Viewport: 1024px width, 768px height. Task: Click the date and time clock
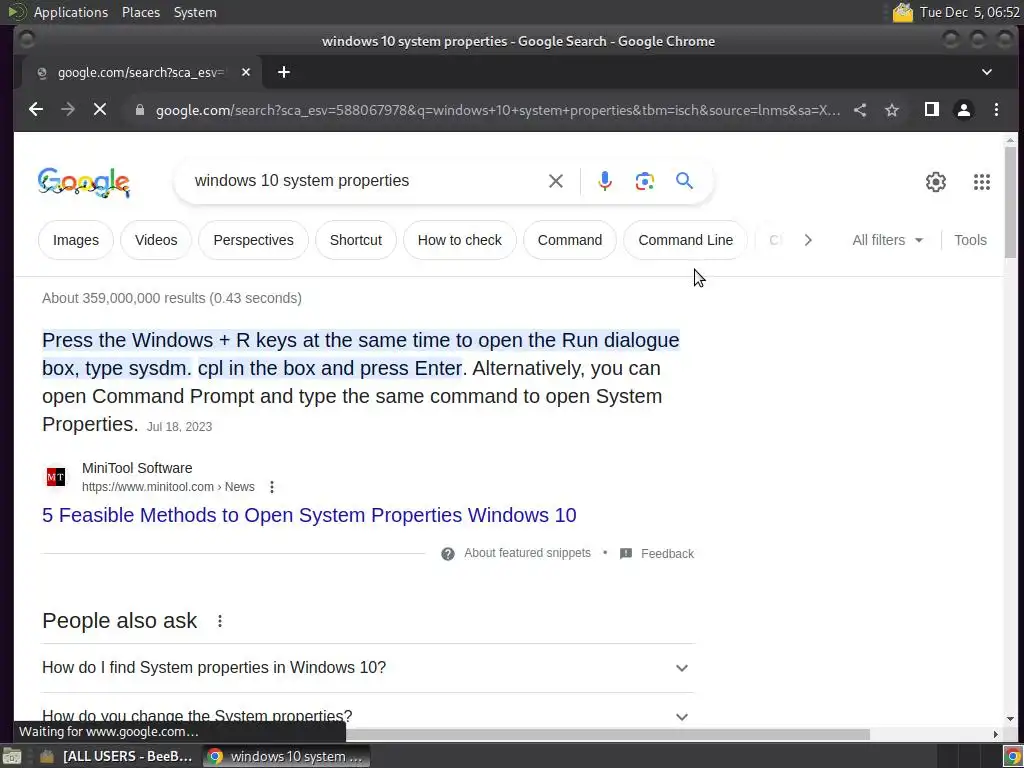[x=969, y=12]
